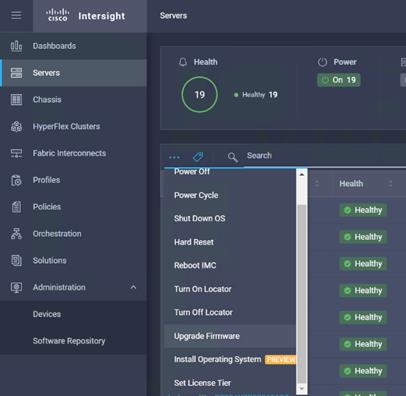The height and width of the screenshot is (396, 406).
Task: Select Set License Tier action
Action: (230, 383)
